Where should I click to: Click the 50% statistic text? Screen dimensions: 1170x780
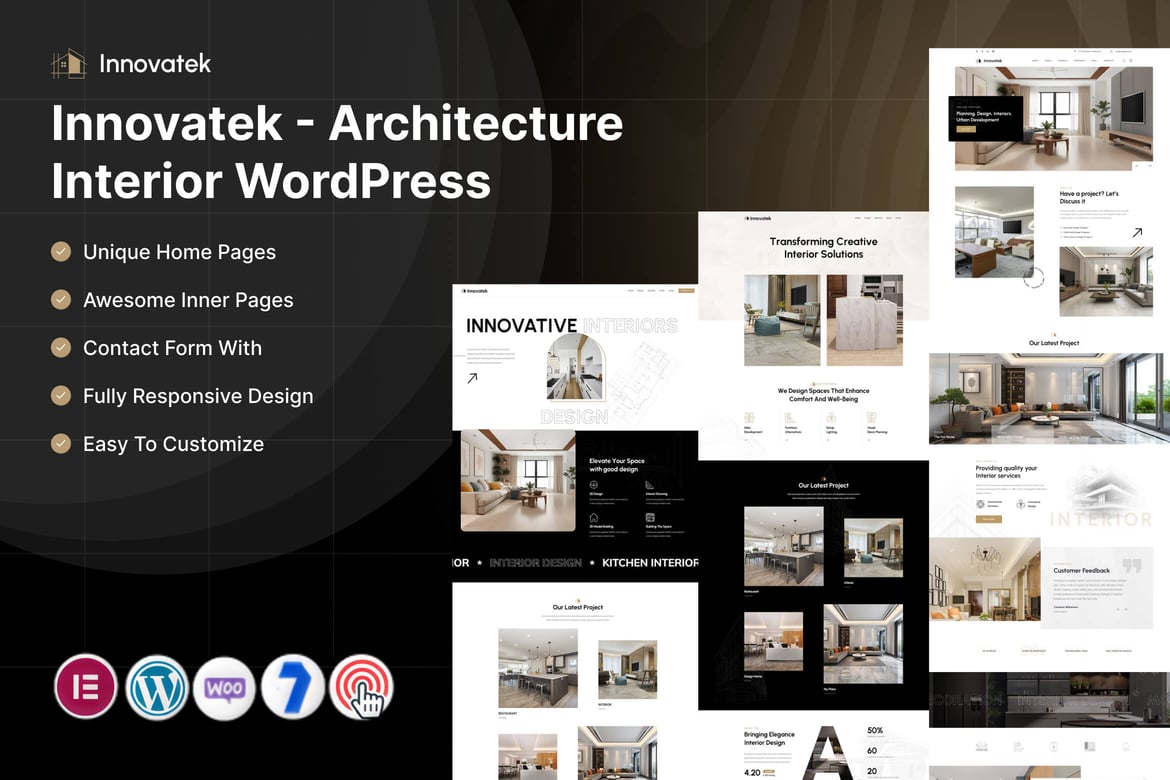tap(875, 730)
